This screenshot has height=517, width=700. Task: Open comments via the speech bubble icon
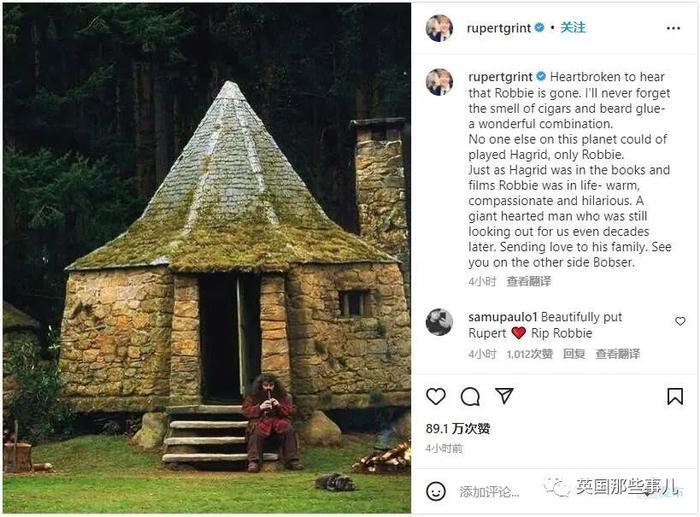pyautogui.click(x=470, y=397)
